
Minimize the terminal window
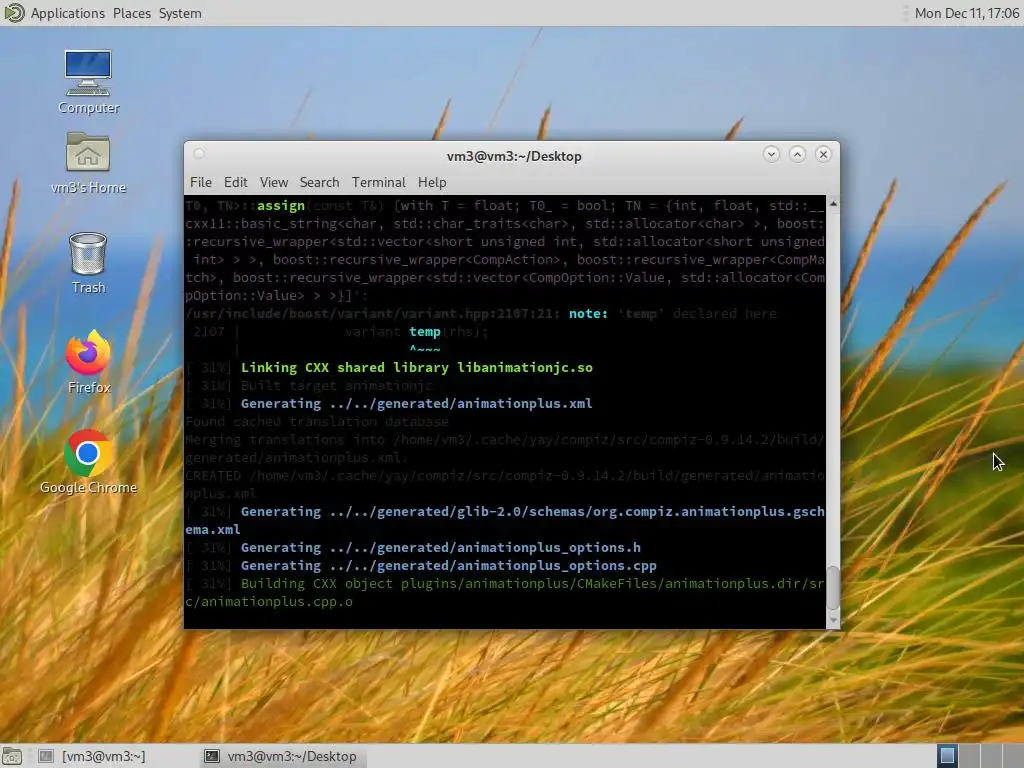(x=771, y=154)
